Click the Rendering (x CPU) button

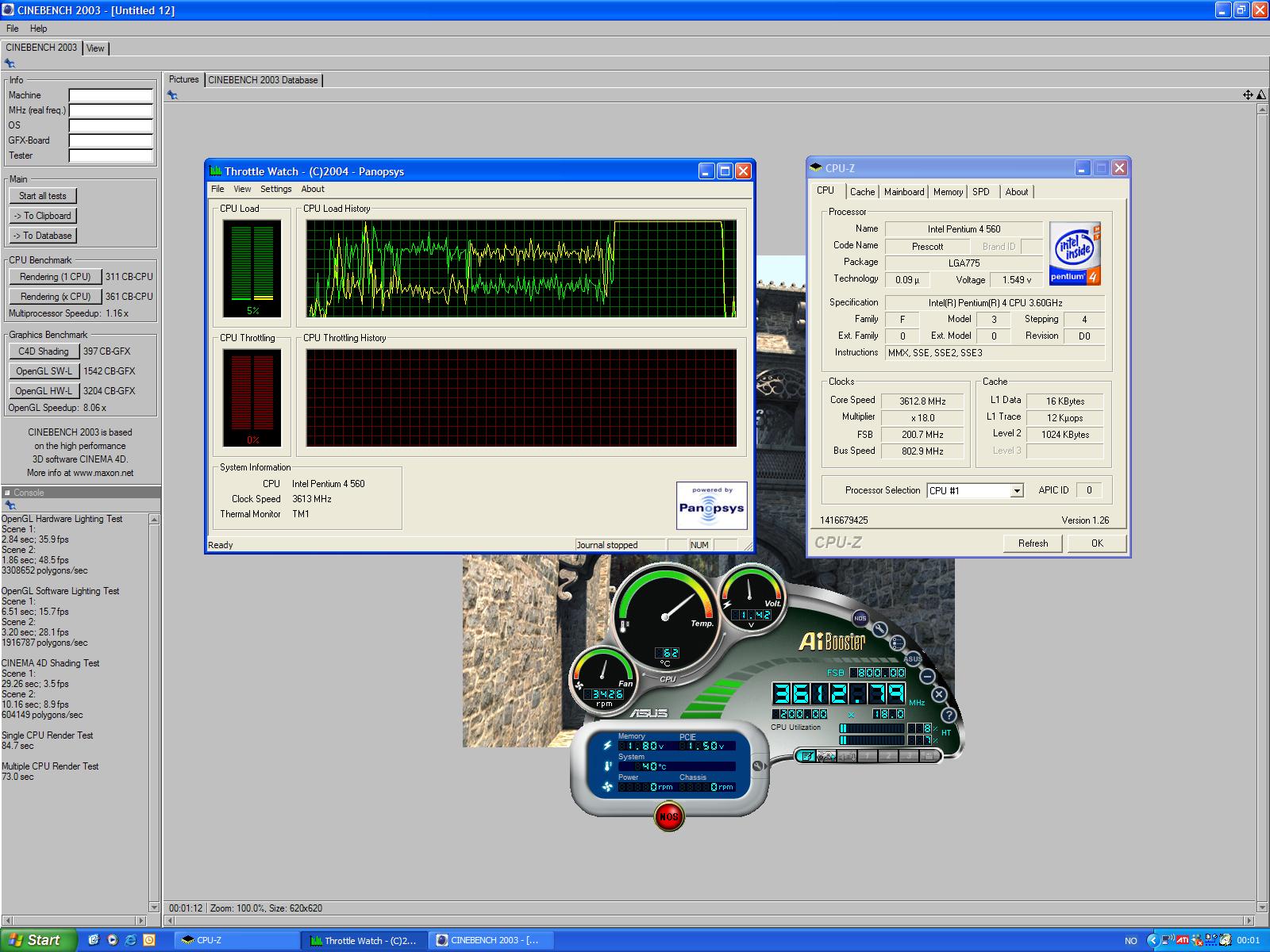point(56,297)
